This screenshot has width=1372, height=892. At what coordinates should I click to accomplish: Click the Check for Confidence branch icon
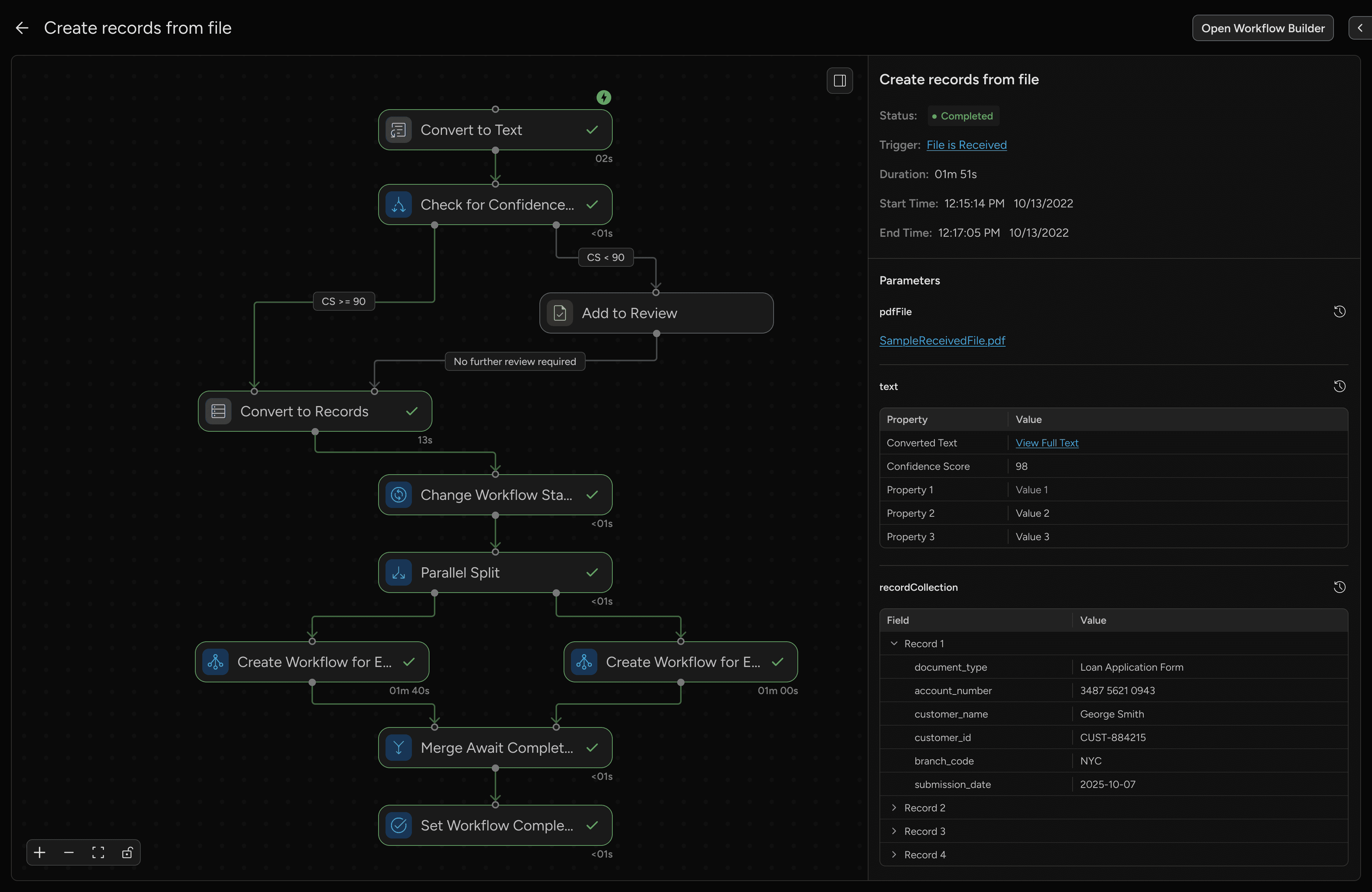(x=399, y=204)
